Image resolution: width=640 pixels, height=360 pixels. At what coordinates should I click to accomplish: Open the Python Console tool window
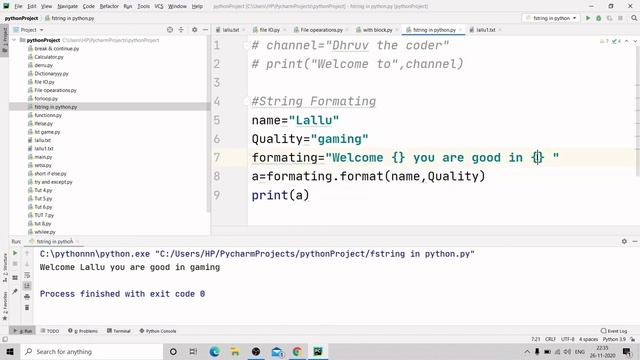click(x=158, y=331)
